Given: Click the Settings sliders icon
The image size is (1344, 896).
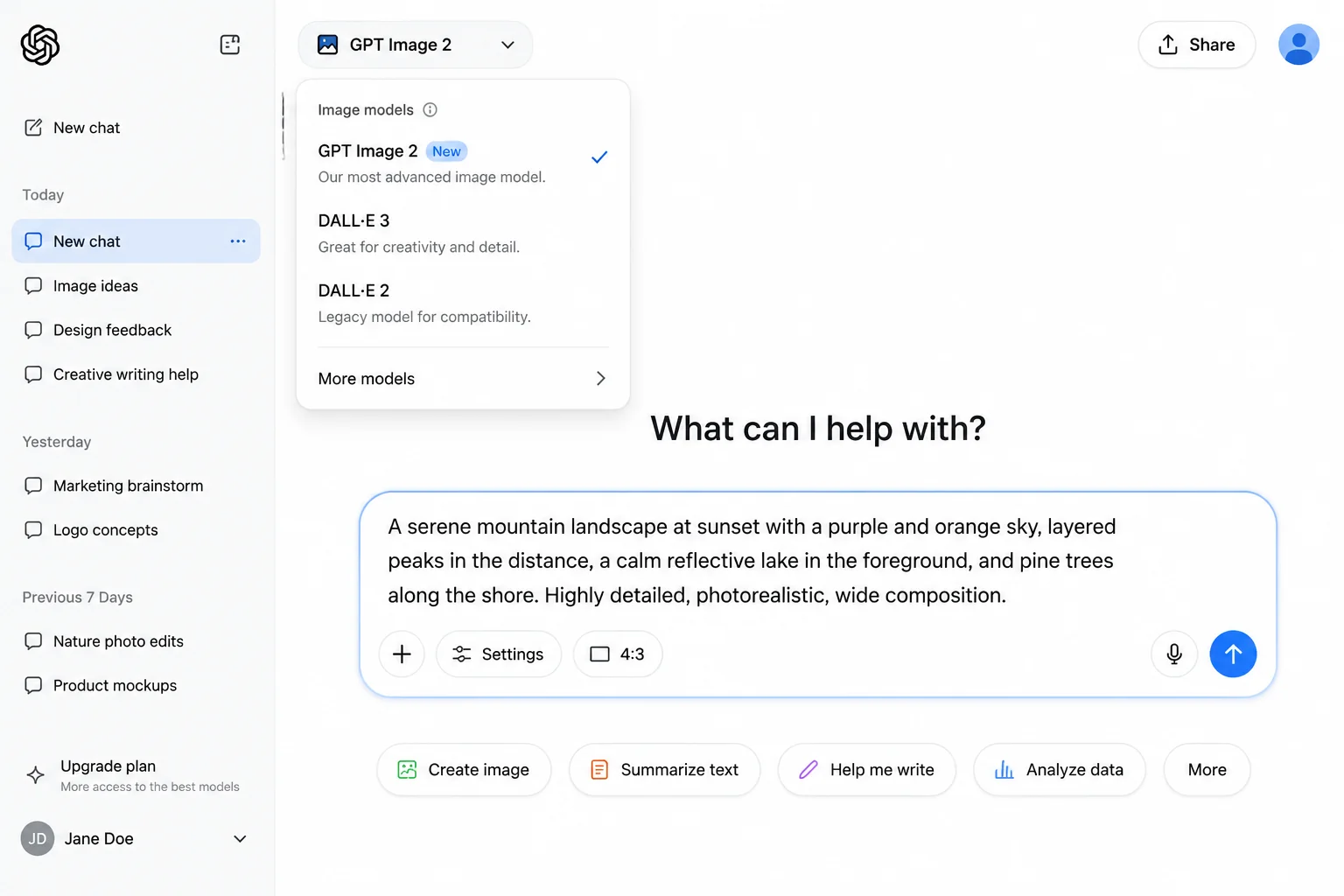Looking at the screenshot, I should 461,654.
